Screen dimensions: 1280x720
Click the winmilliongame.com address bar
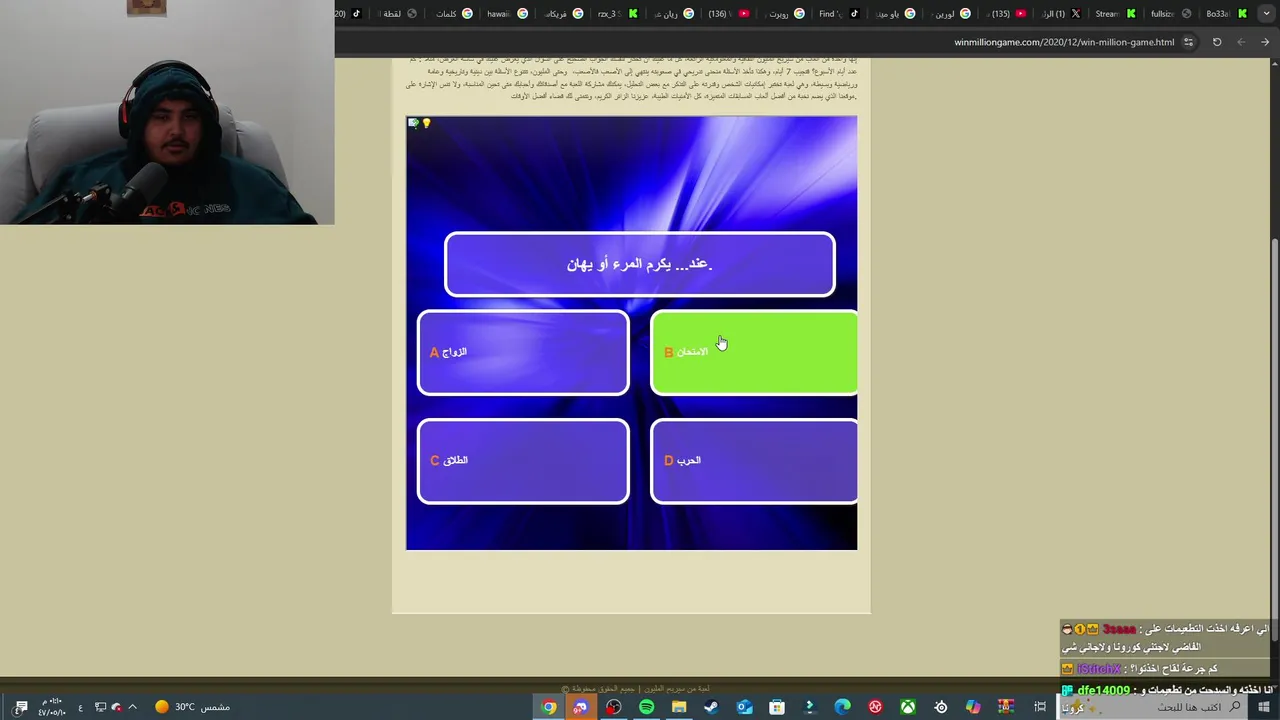pos(1064,42)
